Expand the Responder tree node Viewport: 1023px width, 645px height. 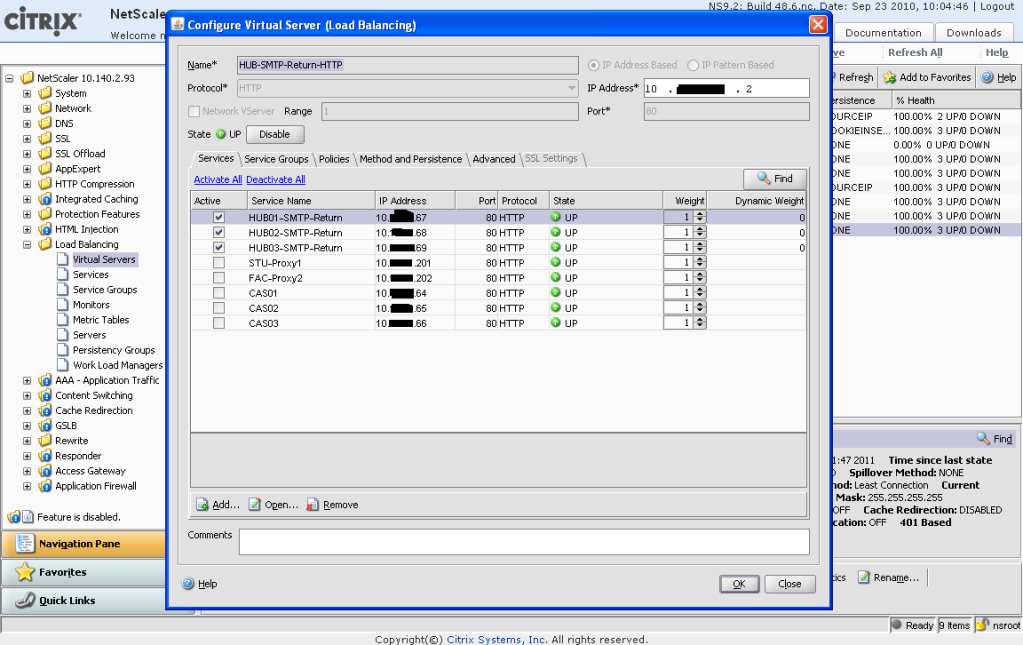(x=27, y=456)
